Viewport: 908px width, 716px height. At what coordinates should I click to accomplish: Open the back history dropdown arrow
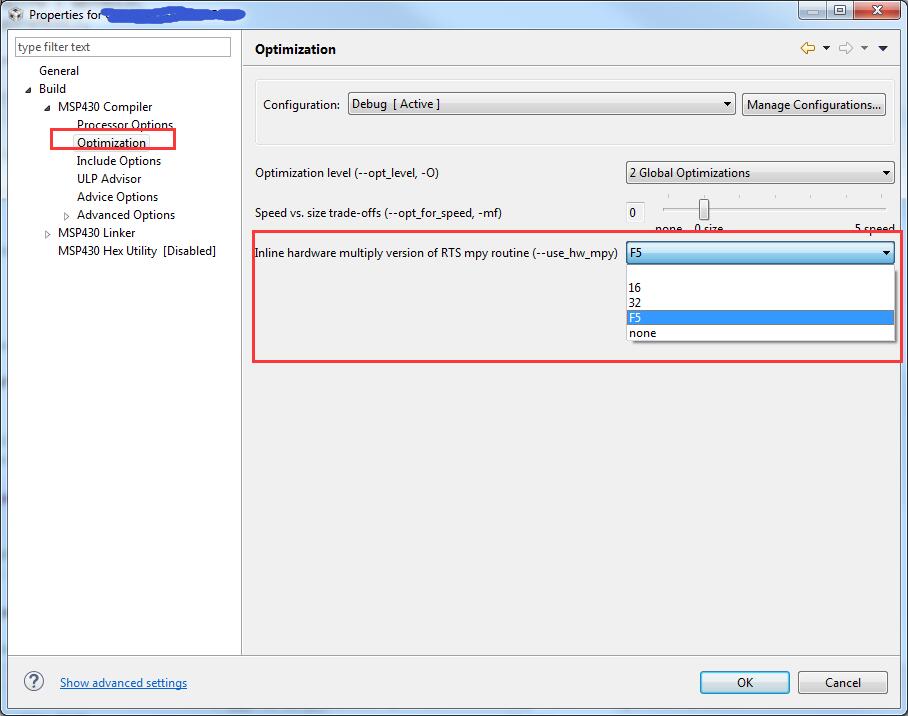(826, 49)
